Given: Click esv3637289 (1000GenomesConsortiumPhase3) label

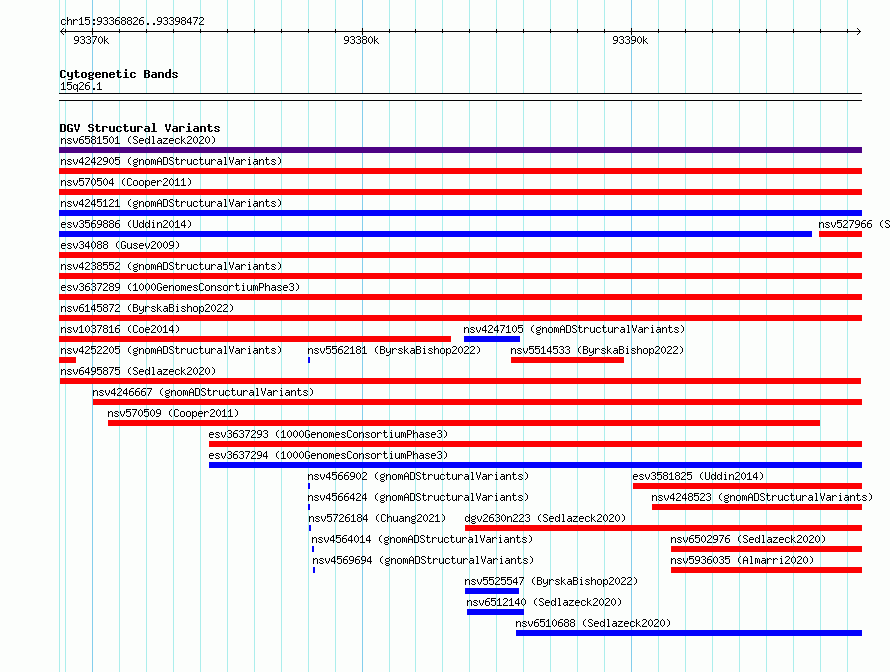Looking at the screenshot, I should [180, 287].
